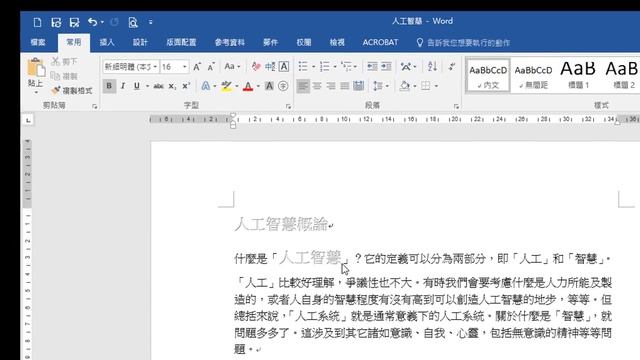Toggle Character shading button
640x360 pixels.
click(x=269, y=86)
